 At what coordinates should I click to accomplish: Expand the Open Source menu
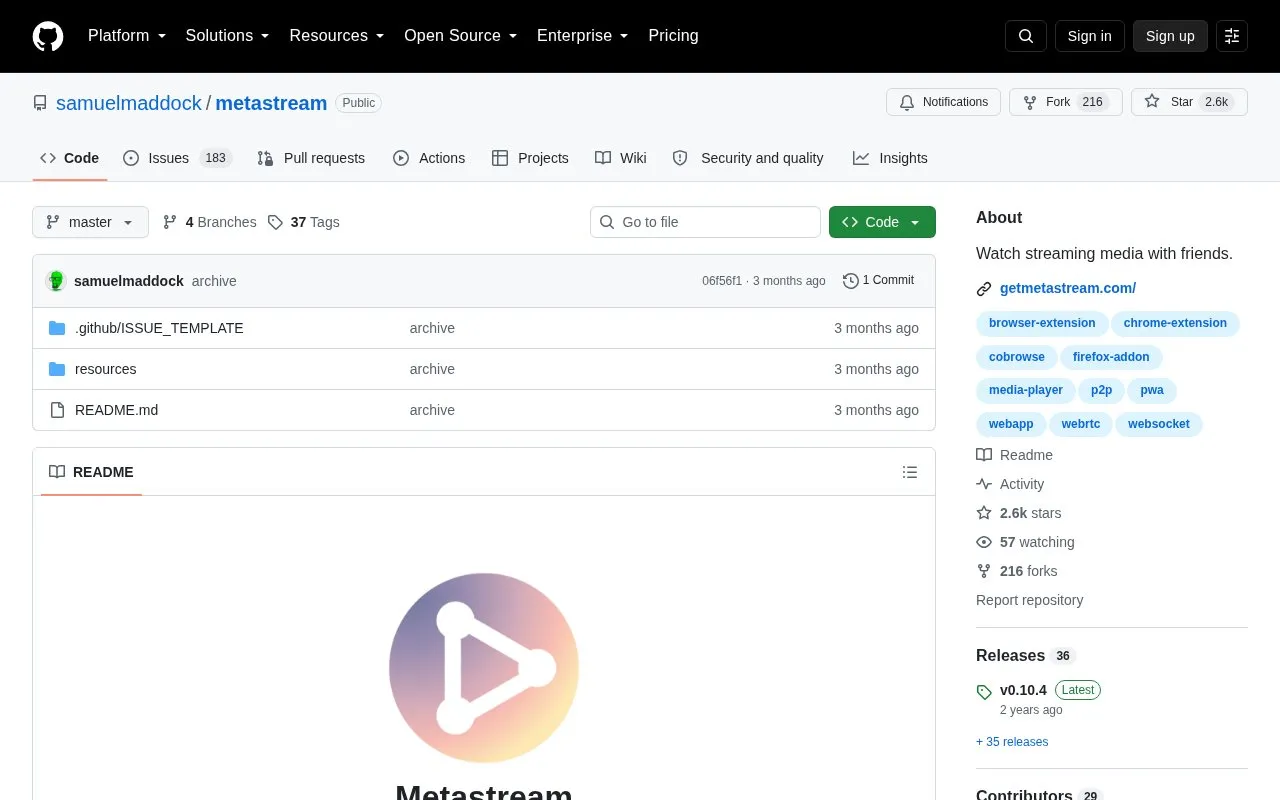[461, 36]
